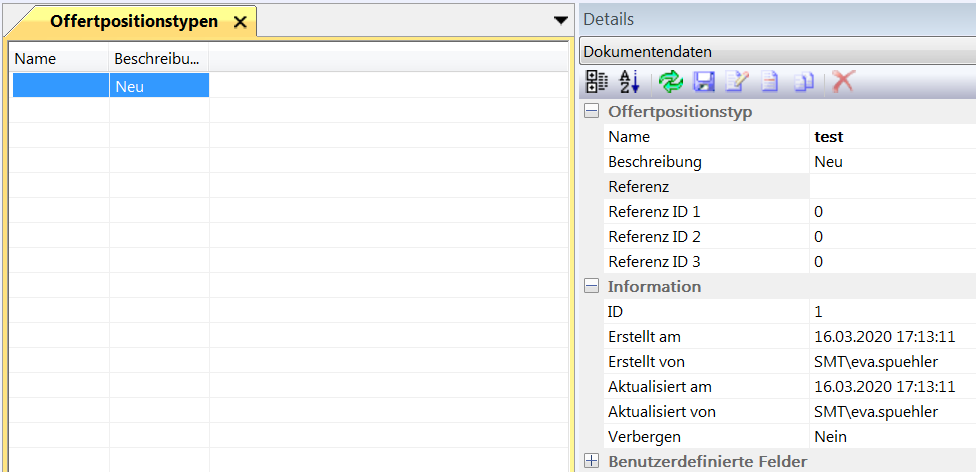The height and width of the screenshot is (472, 976).
Task: Sort by the Beschreibung column header
Action: [x=158, y=59]
